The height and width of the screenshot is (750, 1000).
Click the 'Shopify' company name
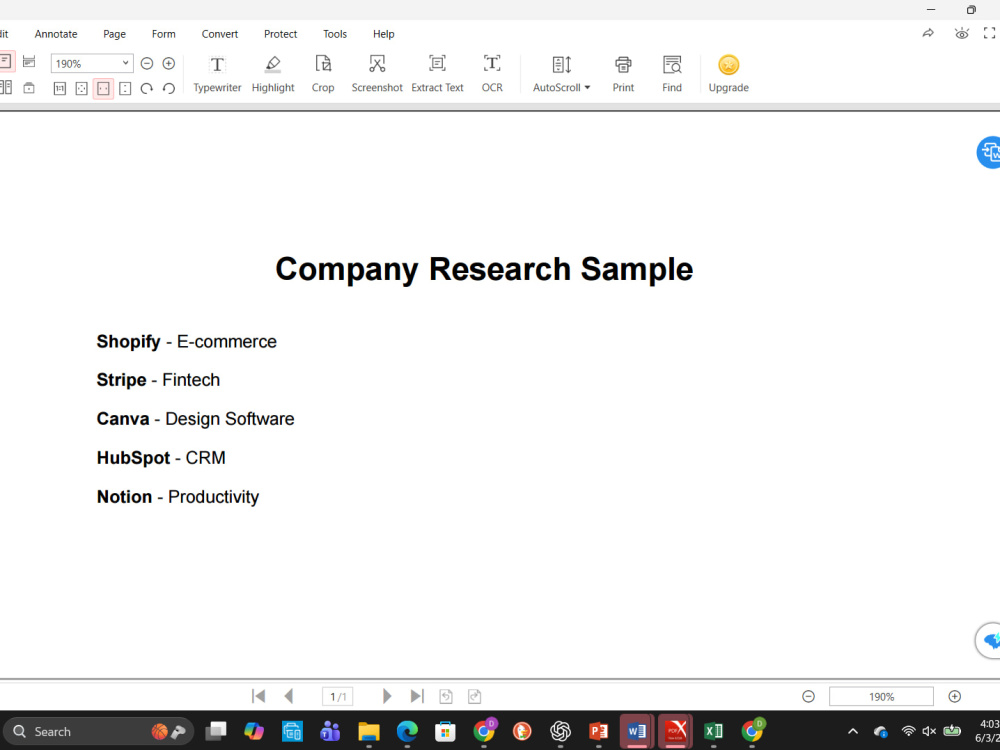128,341
